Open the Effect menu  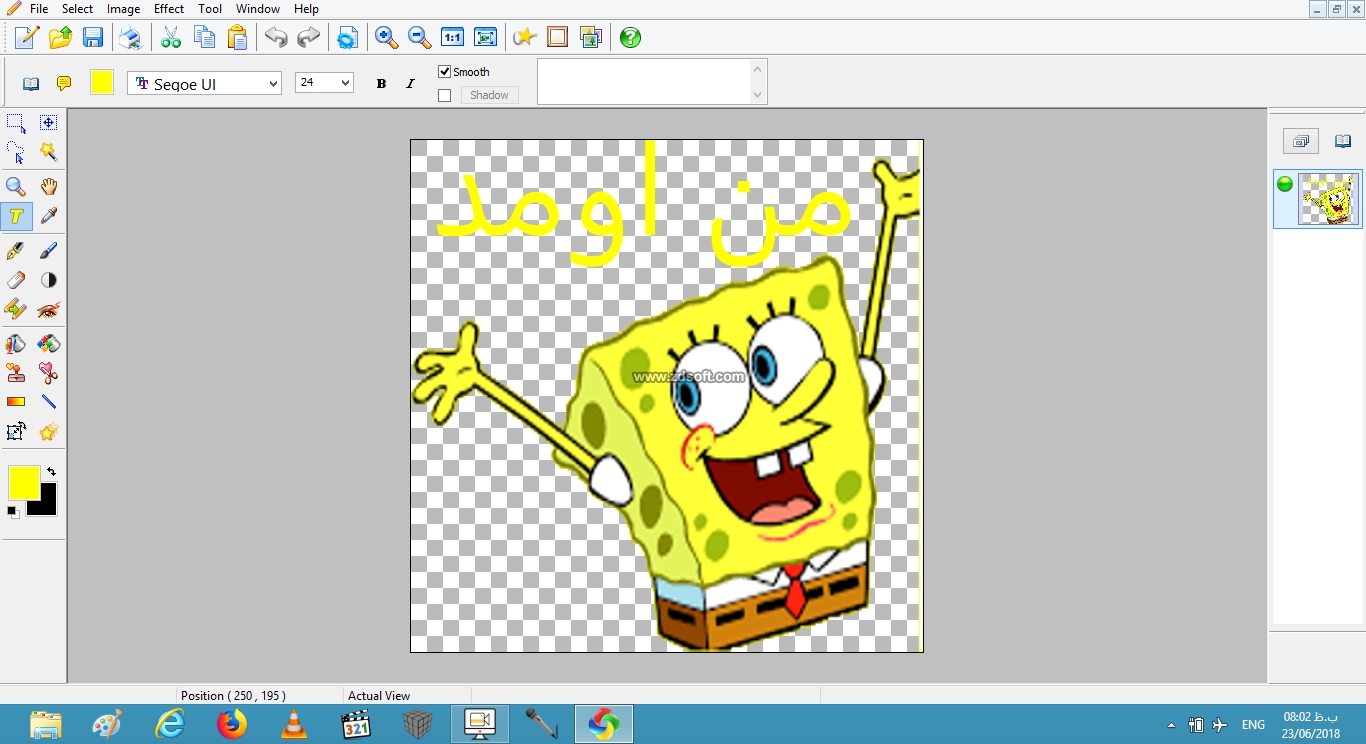[169, 9]
